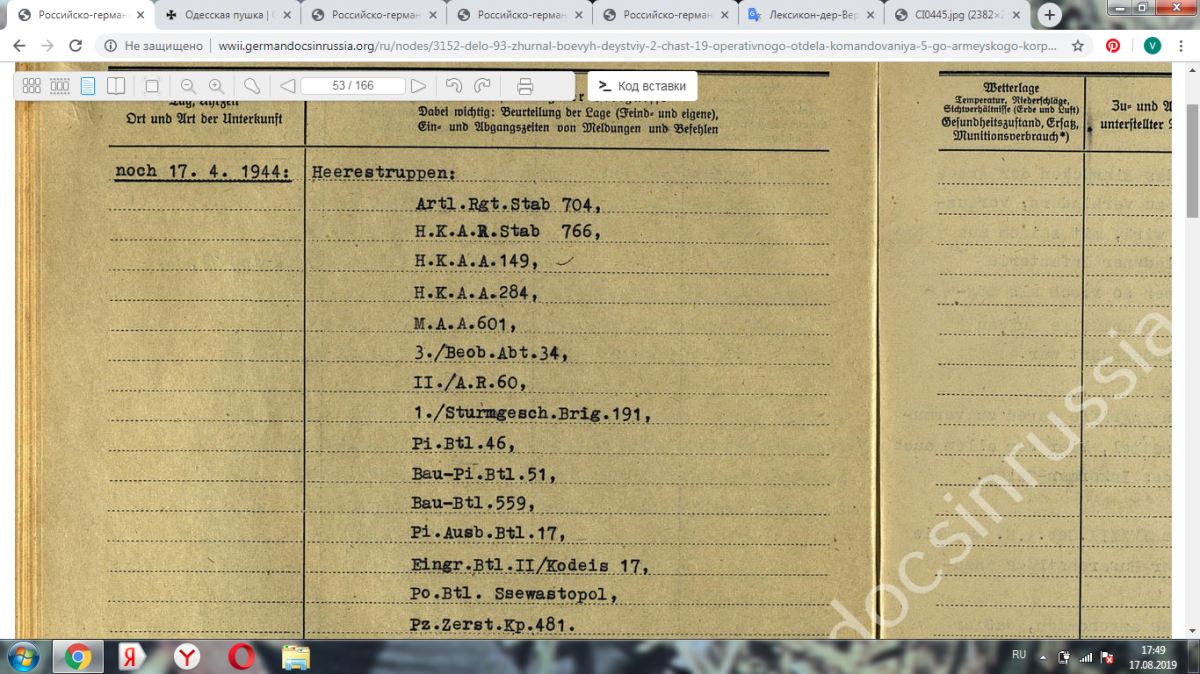Click the text 'noch 17. 4. 1944:'
Screen dimensions: 1200x674
click(x=203, y=172)
